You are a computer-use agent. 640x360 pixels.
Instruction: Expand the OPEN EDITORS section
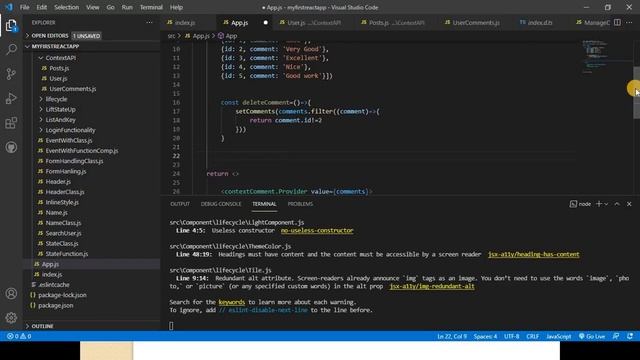tap(50, 36)
